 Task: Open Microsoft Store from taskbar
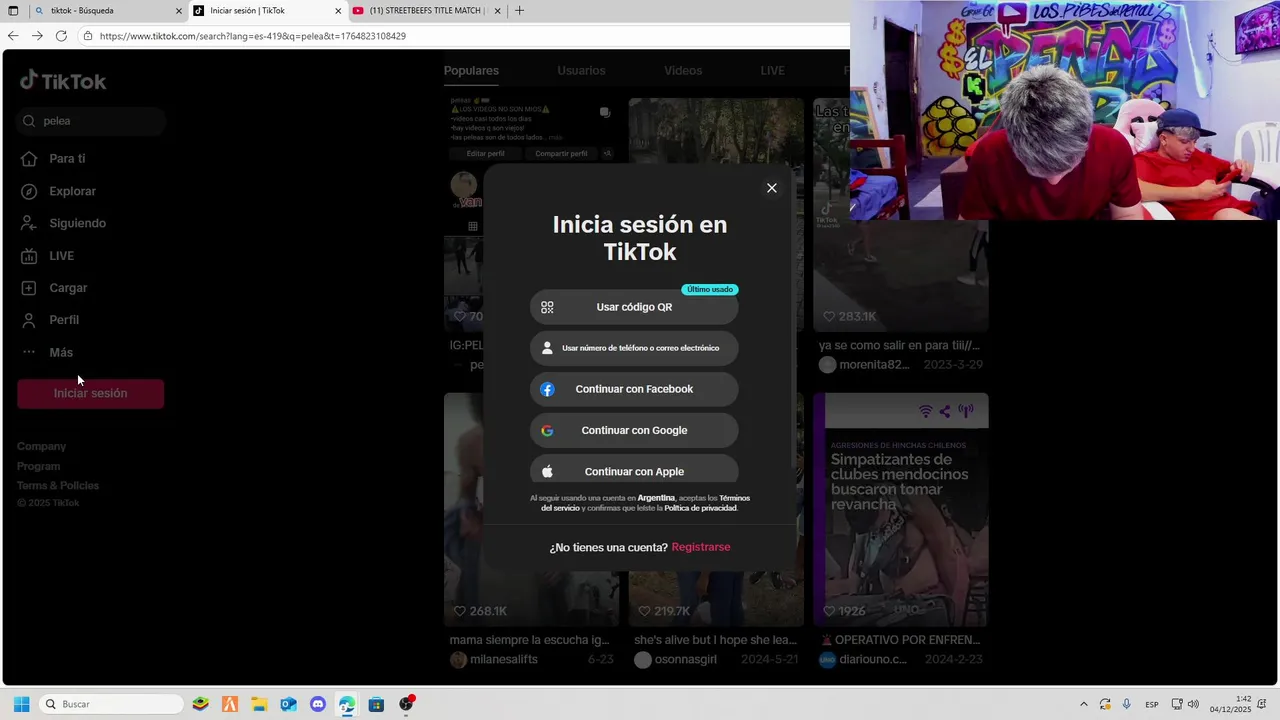coord(376,704)
